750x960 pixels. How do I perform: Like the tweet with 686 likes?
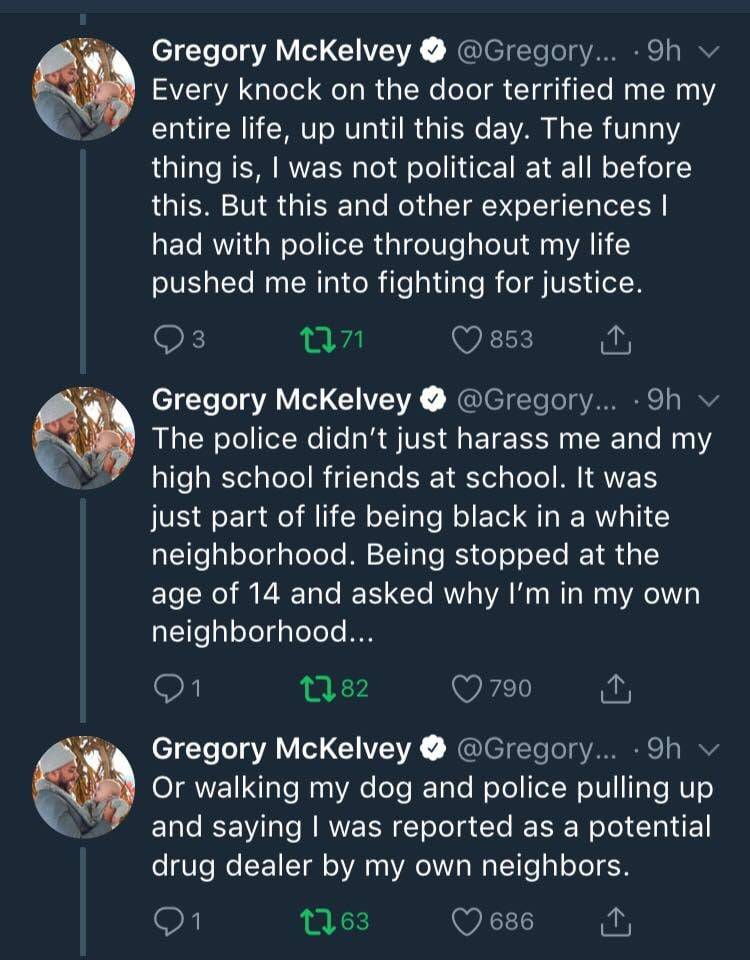(x=468, y=920)
